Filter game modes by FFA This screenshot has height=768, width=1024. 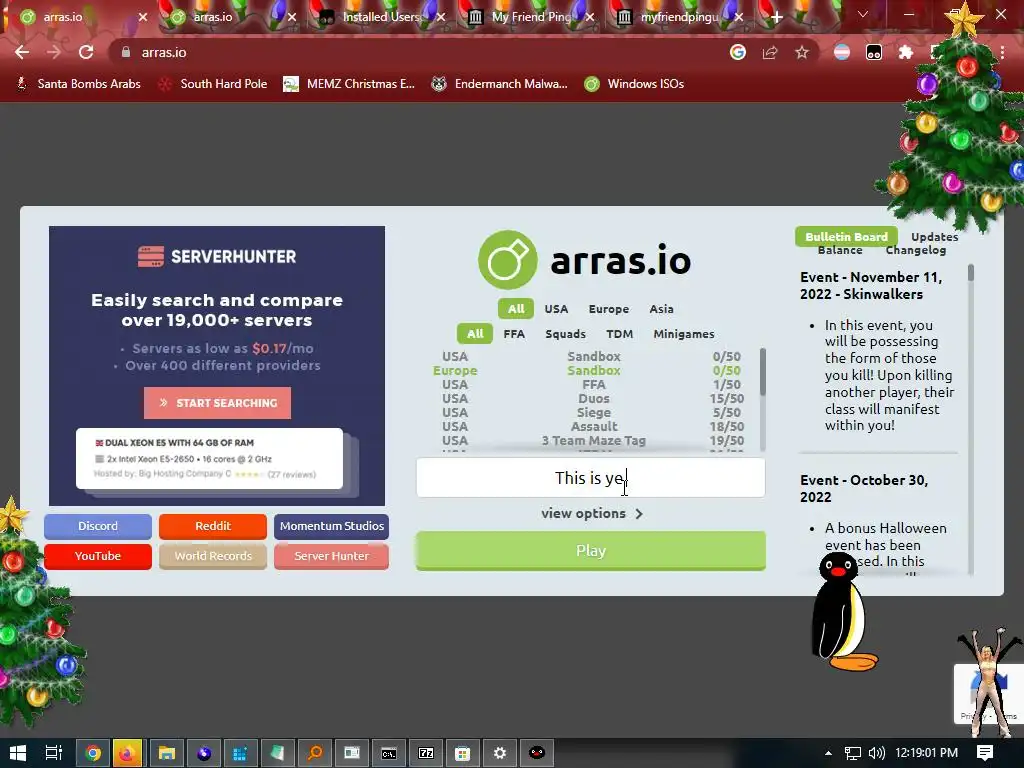tap(514, 334)
